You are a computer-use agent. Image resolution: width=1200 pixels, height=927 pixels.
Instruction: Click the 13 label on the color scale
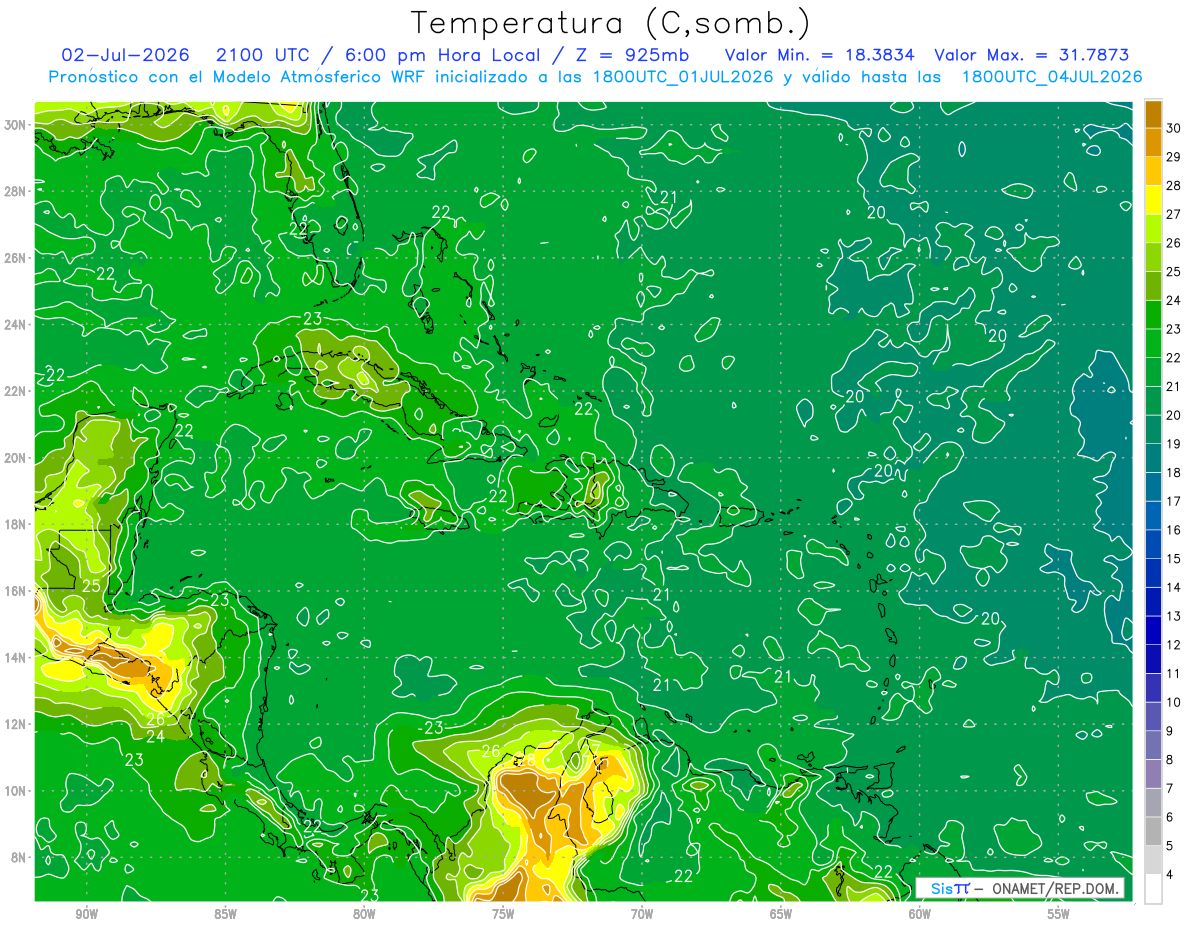click(1174, 616)
